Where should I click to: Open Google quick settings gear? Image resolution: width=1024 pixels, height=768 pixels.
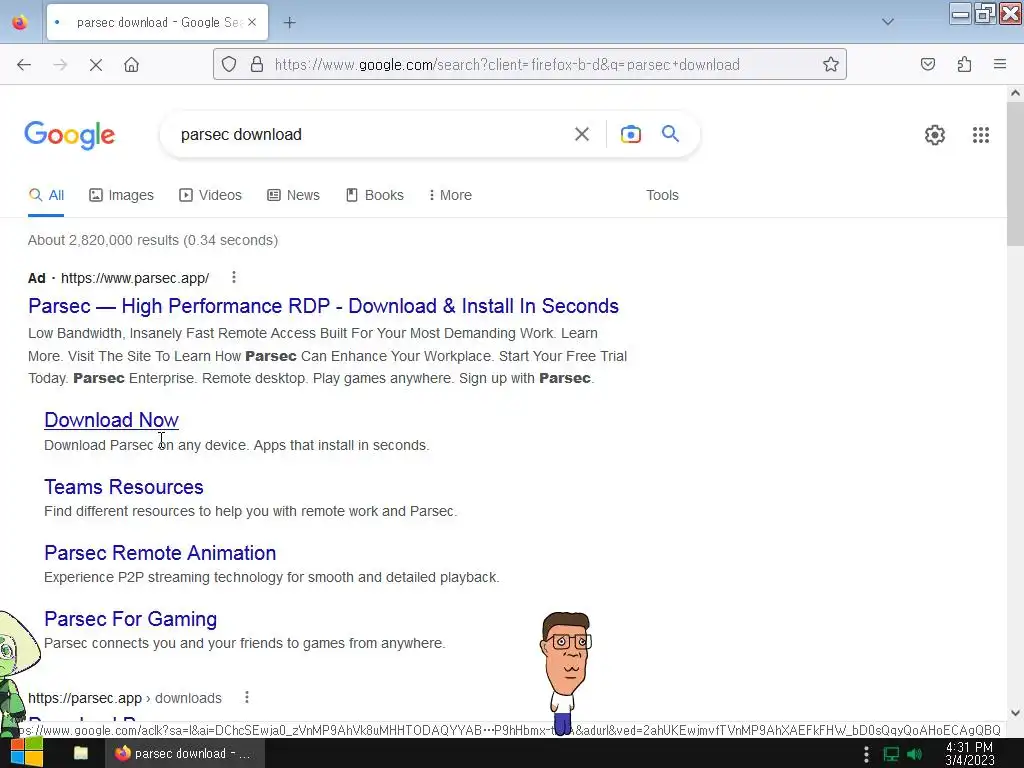point(935,135)
